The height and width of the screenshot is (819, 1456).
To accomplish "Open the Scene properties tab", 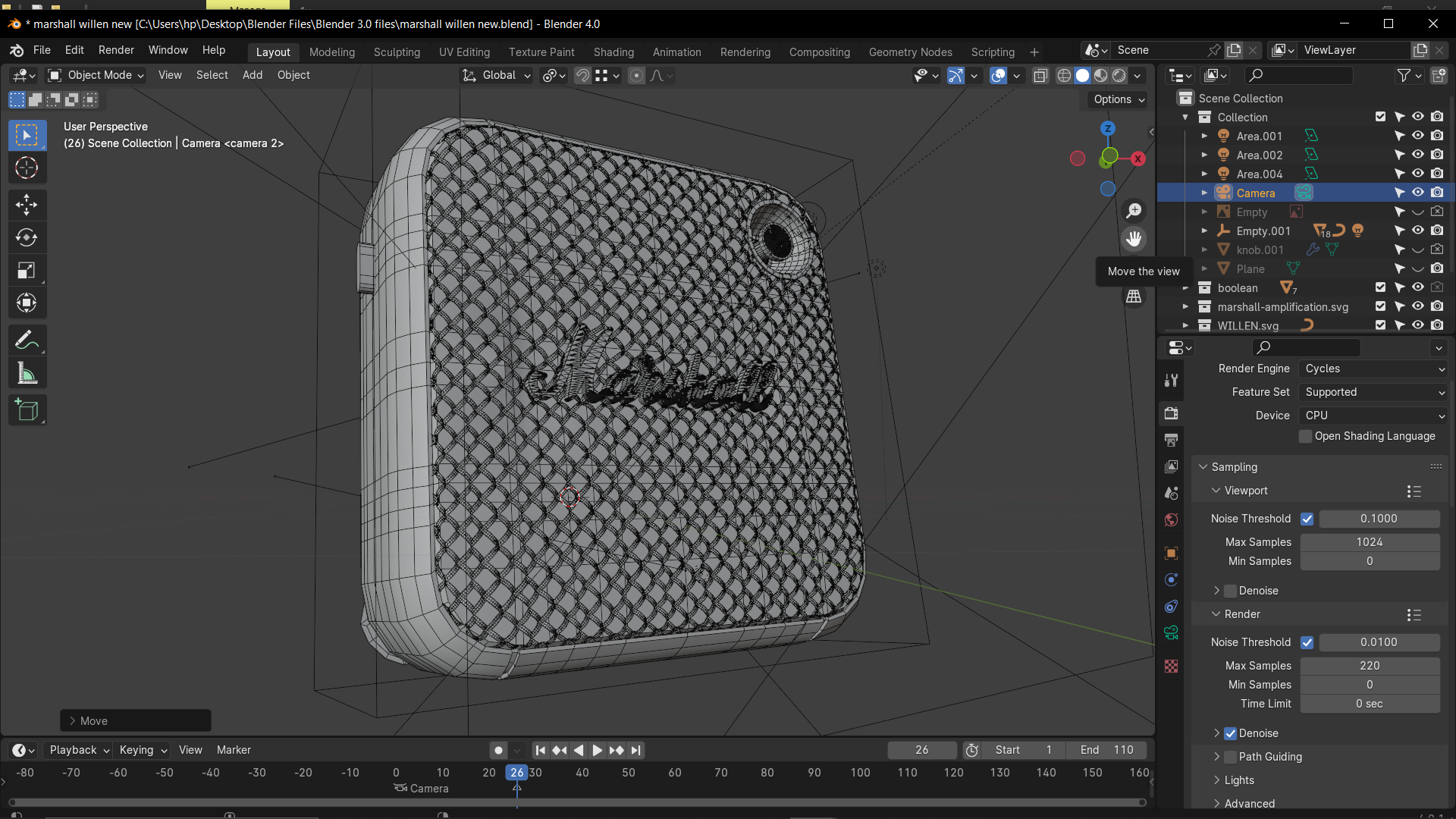I will coord(1172,493).
